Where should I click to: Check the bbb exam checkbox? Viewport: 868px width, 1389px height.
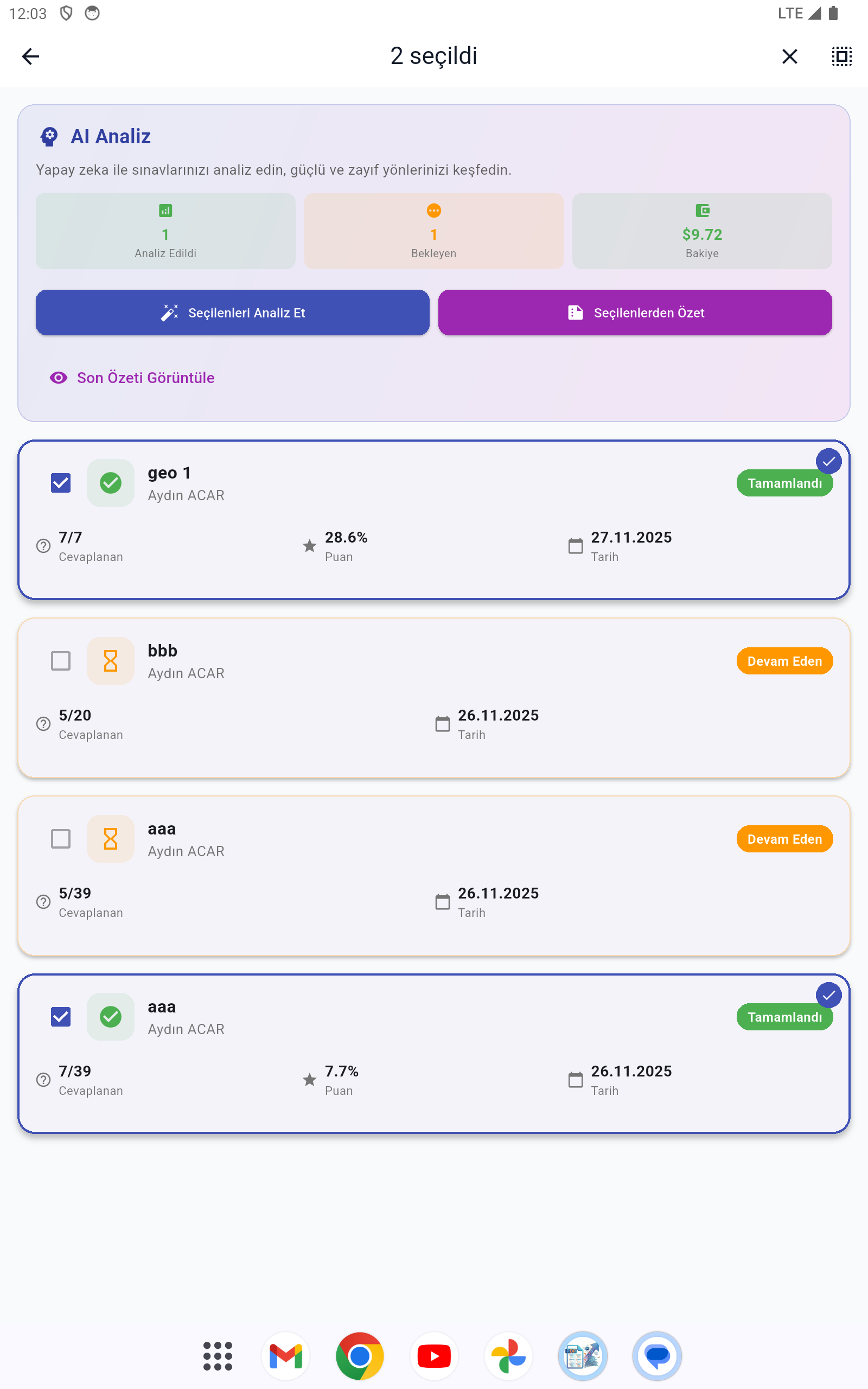pos(61,661)
